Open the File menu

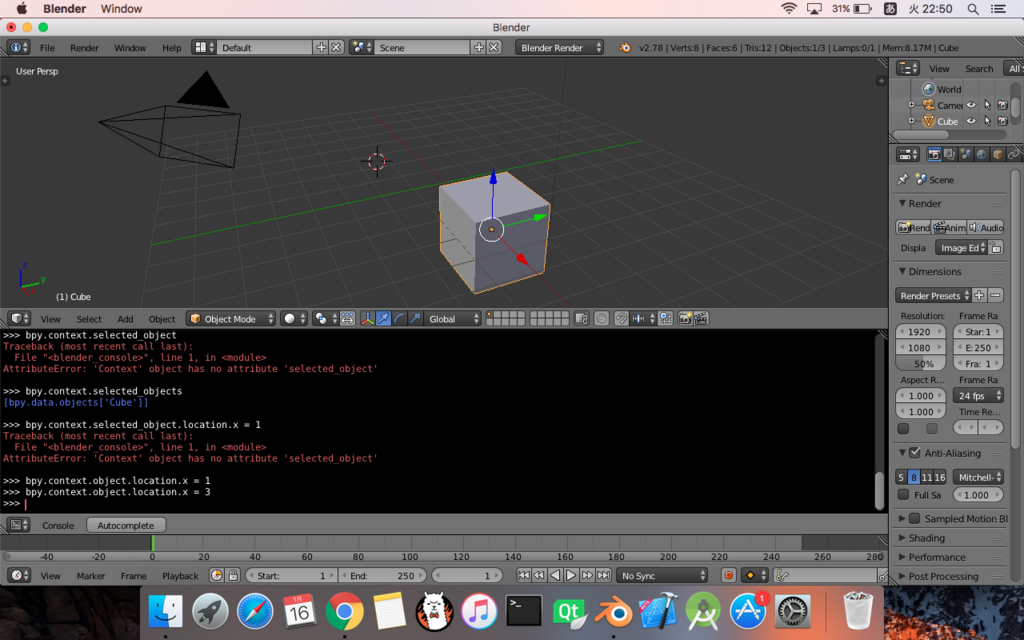pos(47,48)
